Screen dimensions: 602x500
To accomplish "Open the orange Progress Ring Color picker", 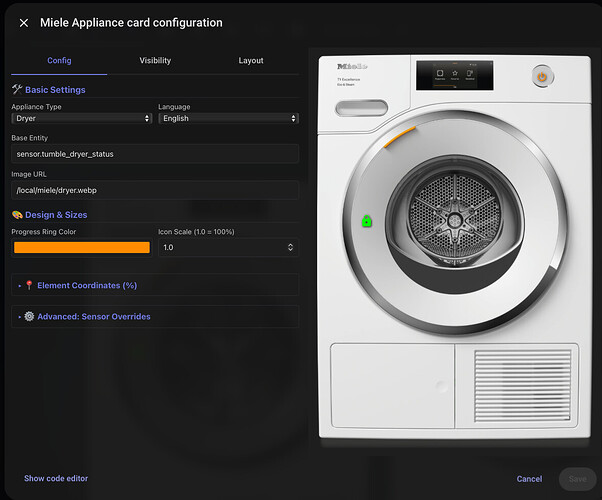I will 82,247.
